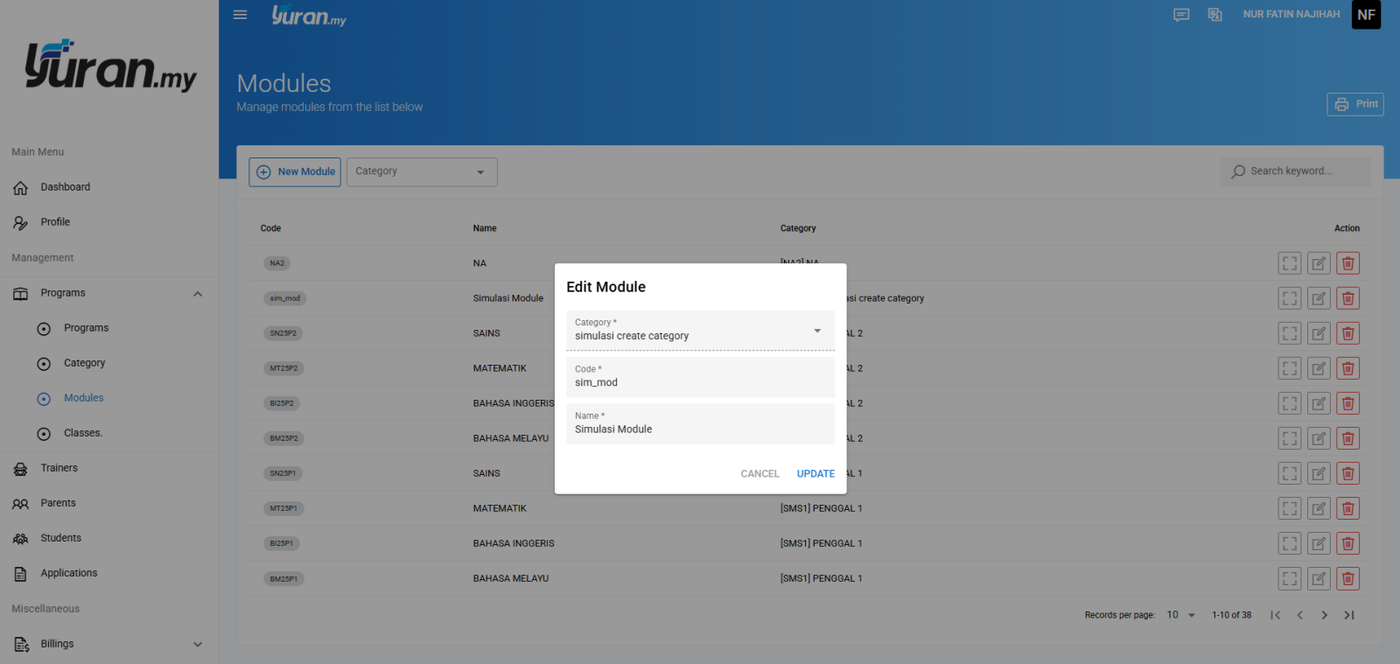View details of NA2 module row
1400x664 pixels.
(1290, 263)
